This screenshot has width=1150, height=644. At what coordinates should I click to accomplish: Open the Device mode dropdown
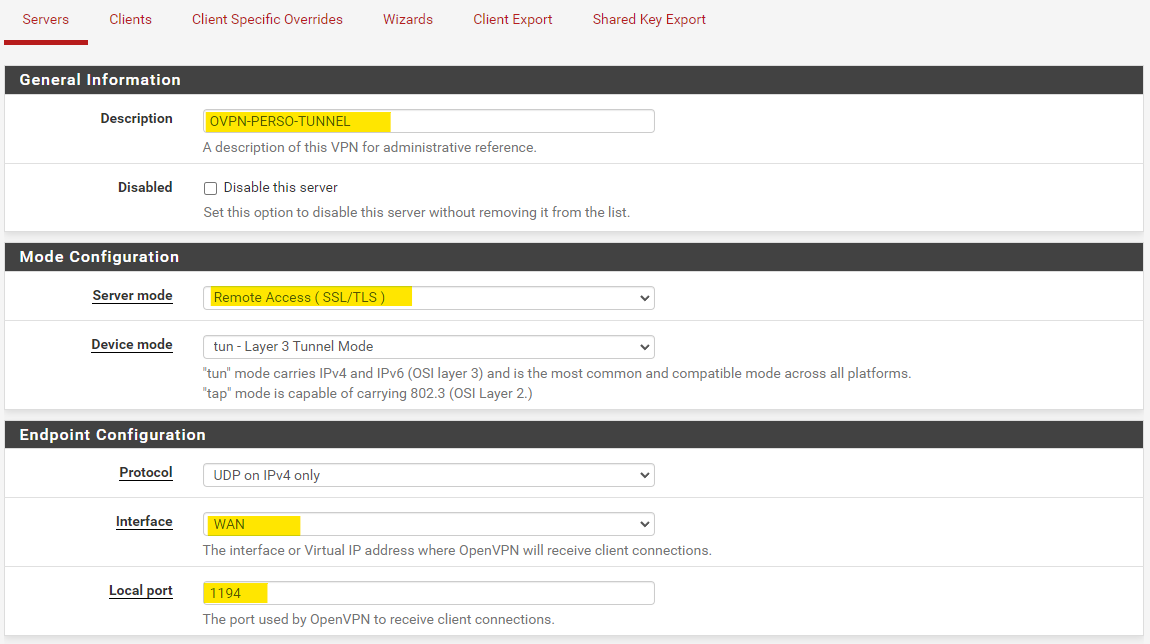coord(428,346)
